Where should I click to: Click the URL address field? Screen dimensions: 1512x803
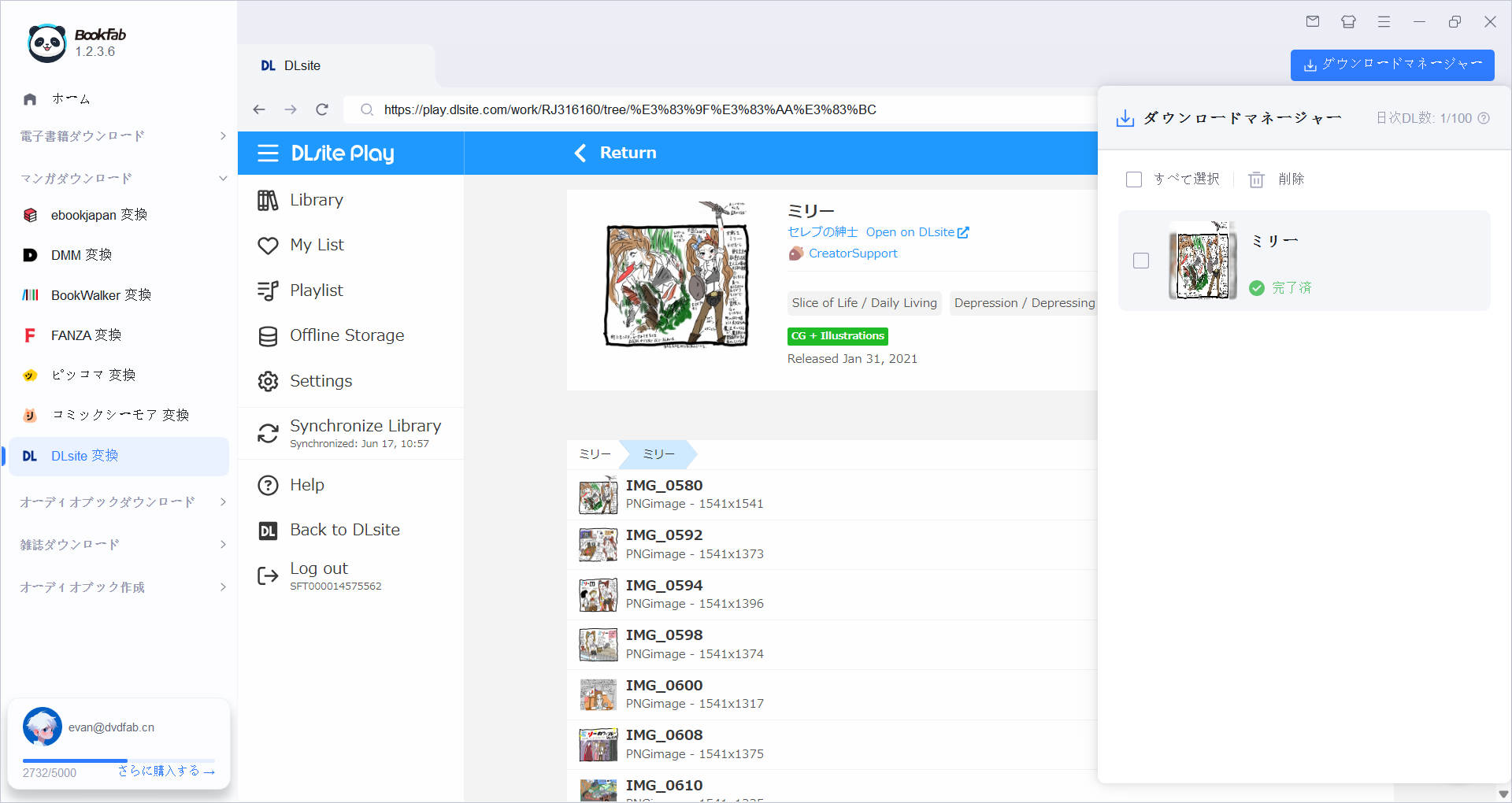[721, 109]
